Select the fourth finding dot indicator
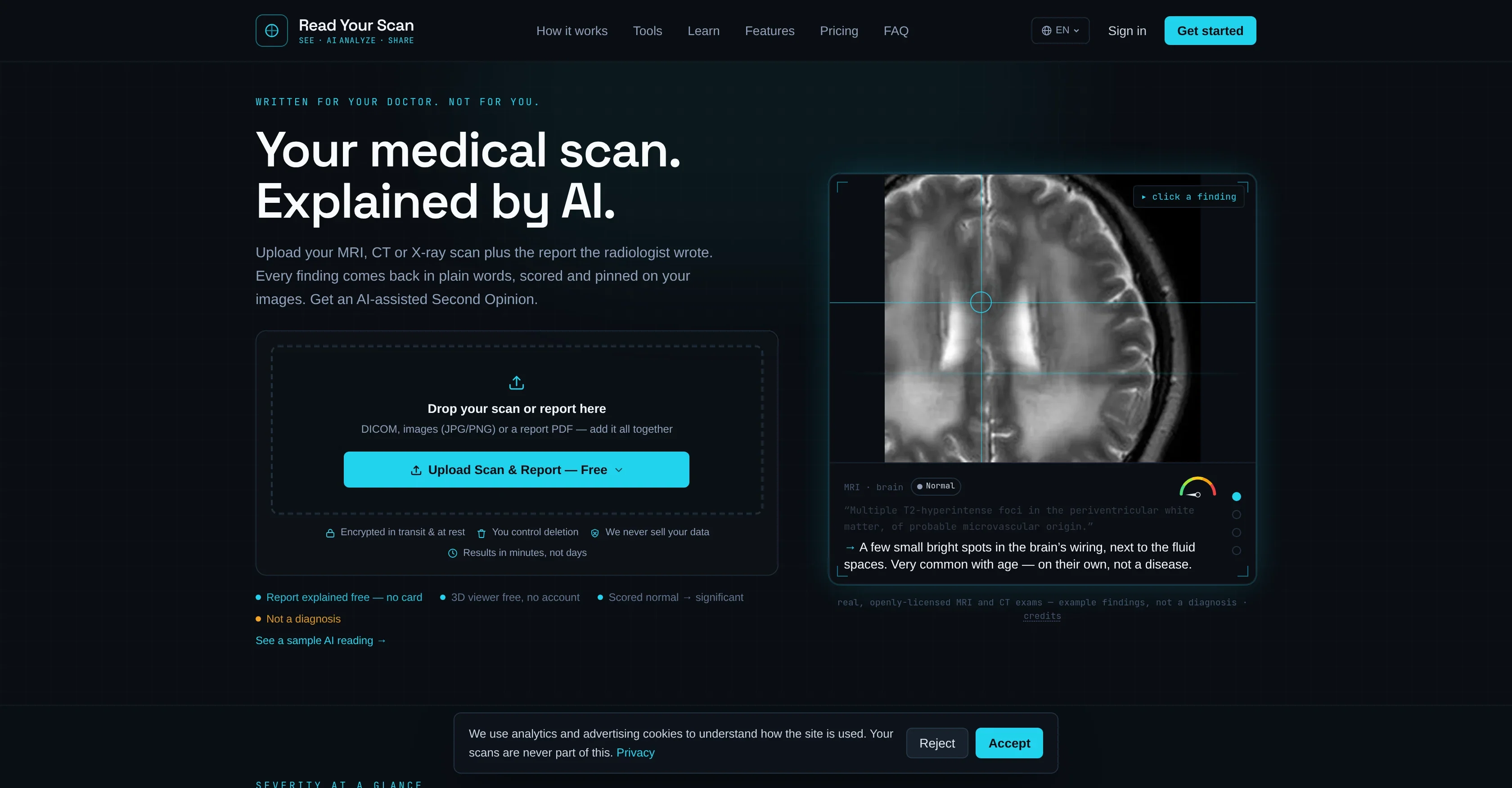Viewport: 1512px width, 788px height. [1236, 551]
